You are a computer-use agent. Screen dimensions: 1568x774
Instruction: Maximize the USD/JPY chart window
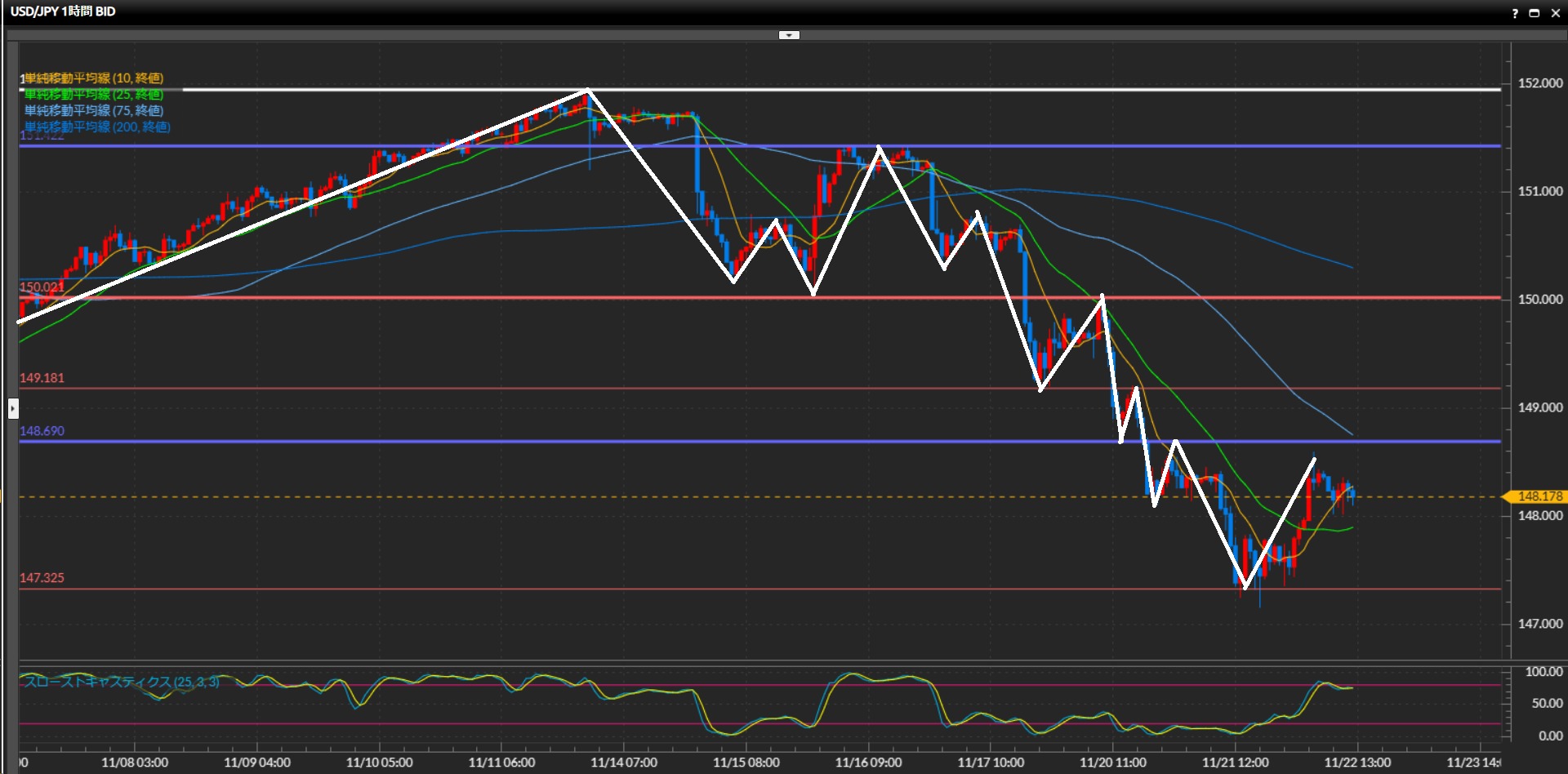coord(1534,13)
